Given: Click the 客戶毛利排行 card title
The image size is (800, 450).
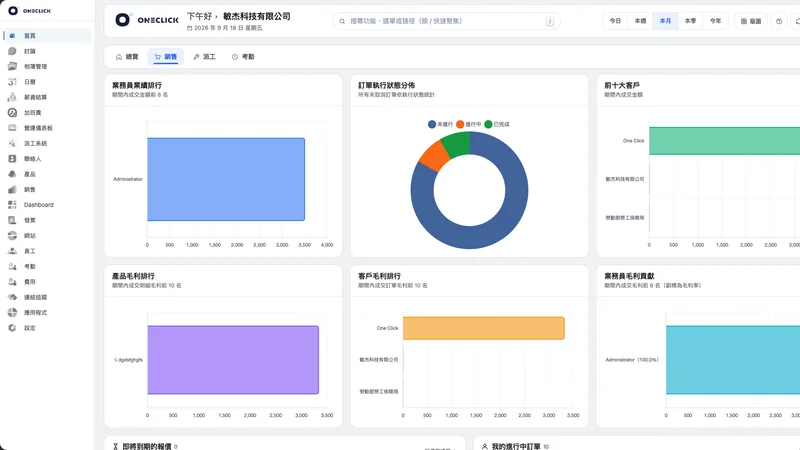Looking at the screenshot, I should (379, 276).
